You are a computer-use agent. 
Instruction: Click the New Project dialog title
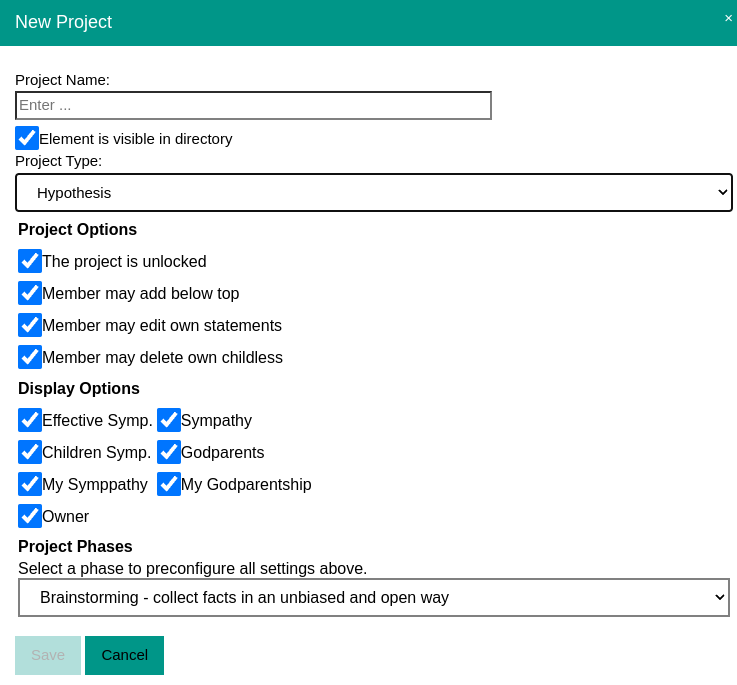coord(63,22)
